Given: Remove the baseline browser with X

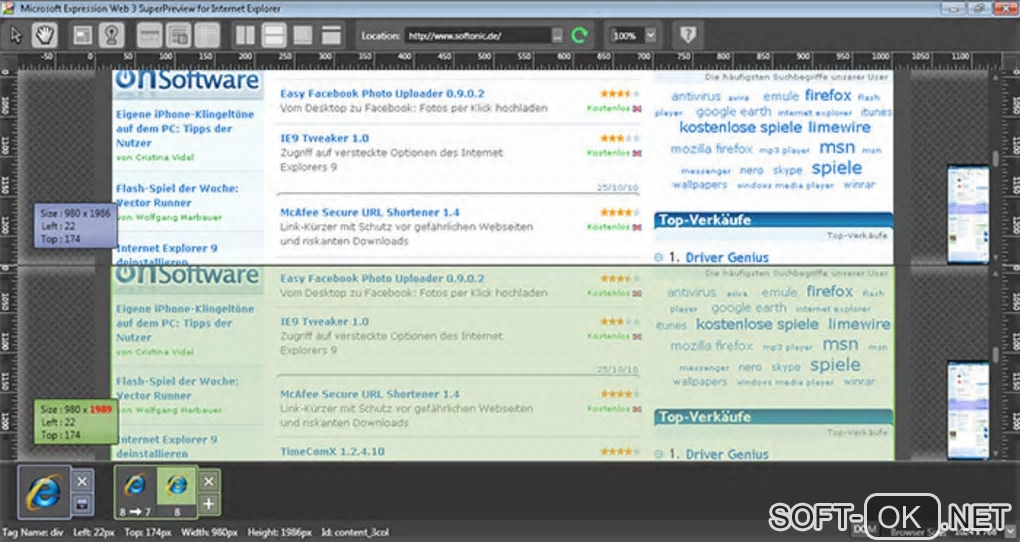Looking at the screenshot, I should pos(82,481).
